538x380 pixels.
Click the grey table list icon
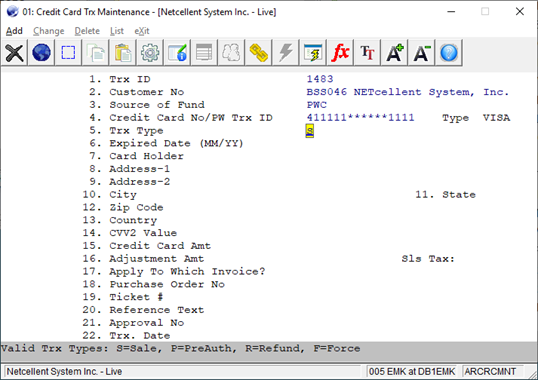(x=204, y=53)
